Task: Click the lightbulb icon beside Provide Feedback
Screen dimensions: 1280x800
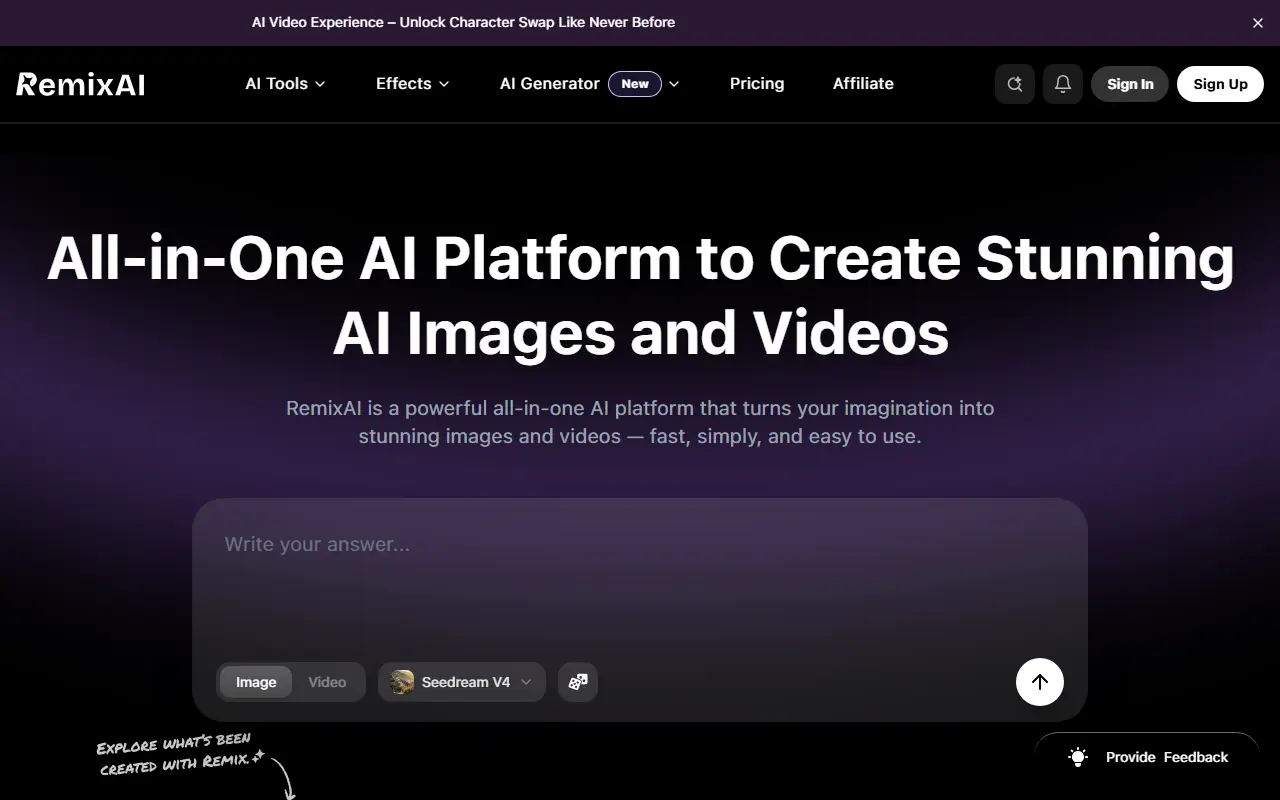Action: [x=1078, y=757]
